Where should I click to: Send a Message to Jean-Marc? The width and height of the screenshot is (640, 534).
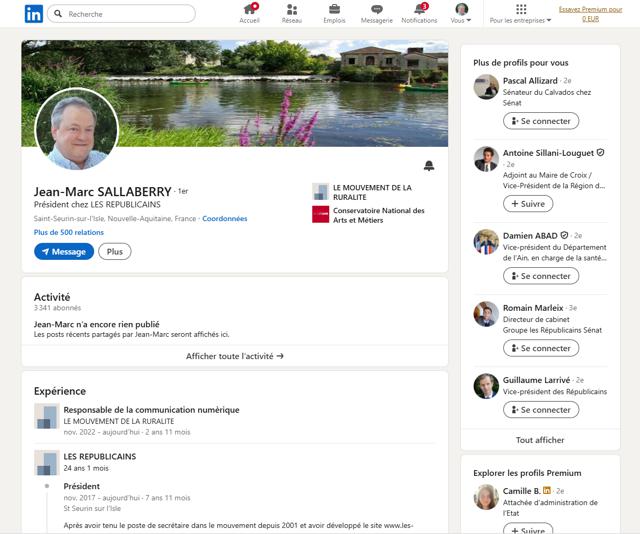pyautogui.click(x=63, y=252)
